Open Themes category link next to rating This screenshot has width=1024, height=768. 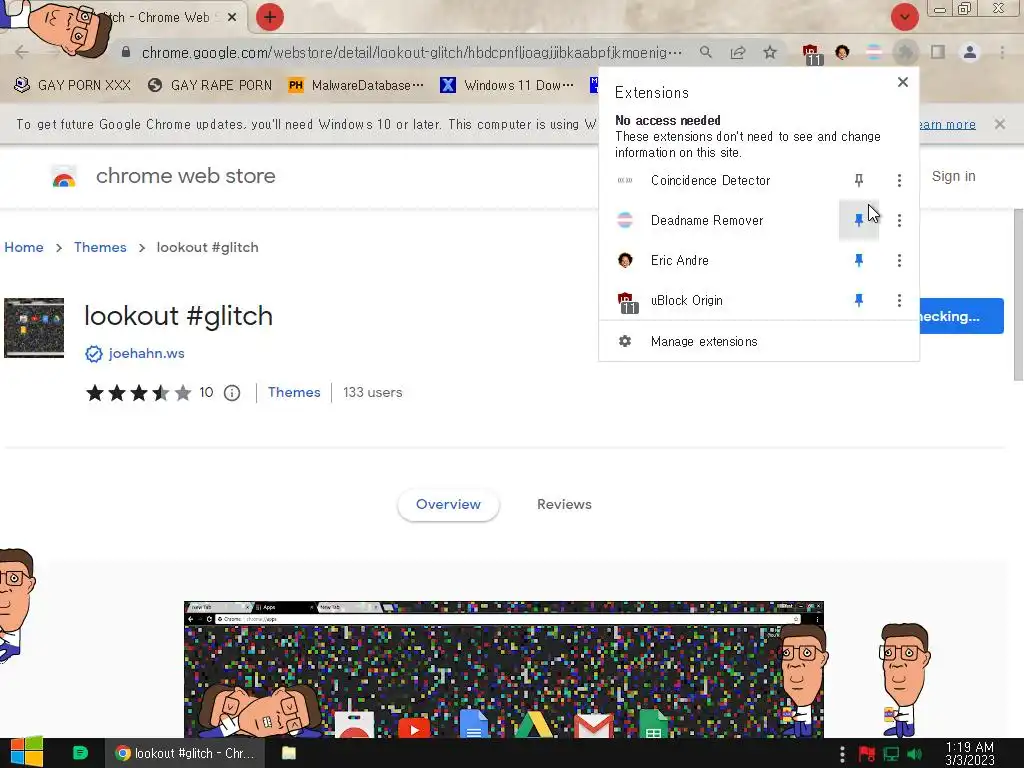[294, 392]
